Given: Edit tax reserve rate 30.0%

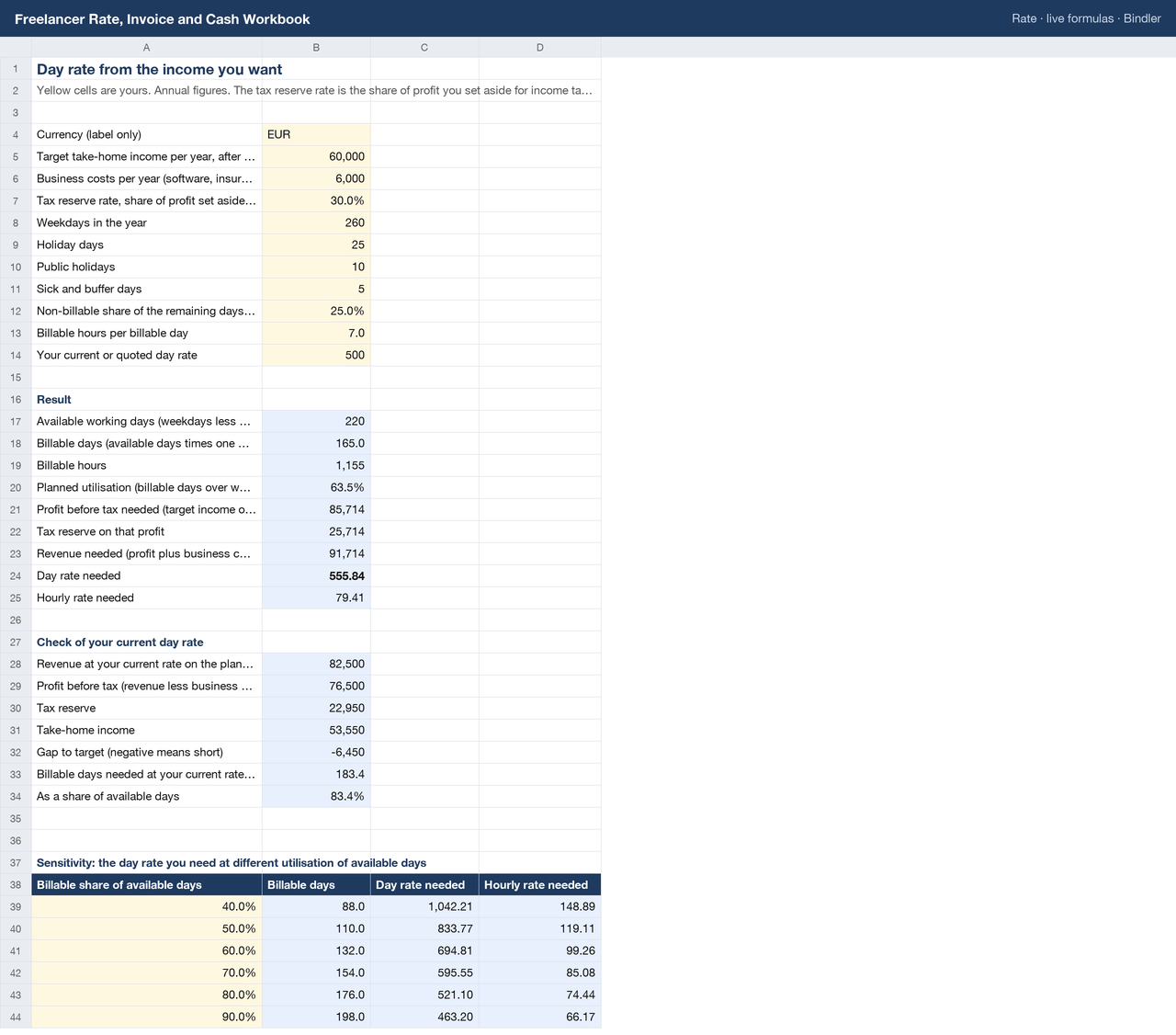Looking at the screenshot, I should pos(316,200).
